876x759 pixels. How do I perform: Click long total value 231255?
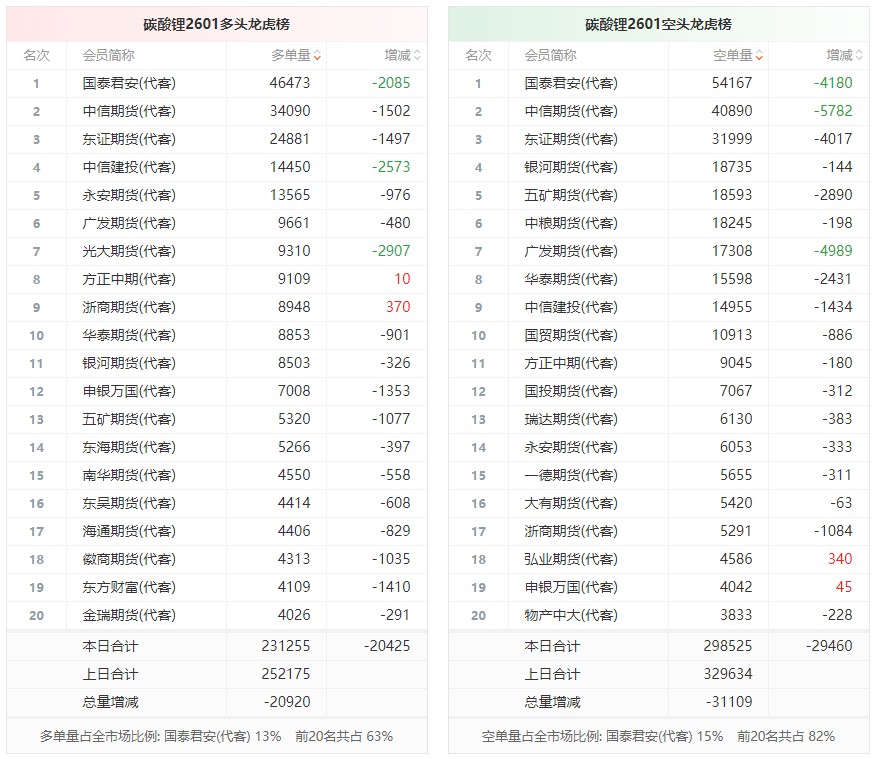tap(285, 646)
